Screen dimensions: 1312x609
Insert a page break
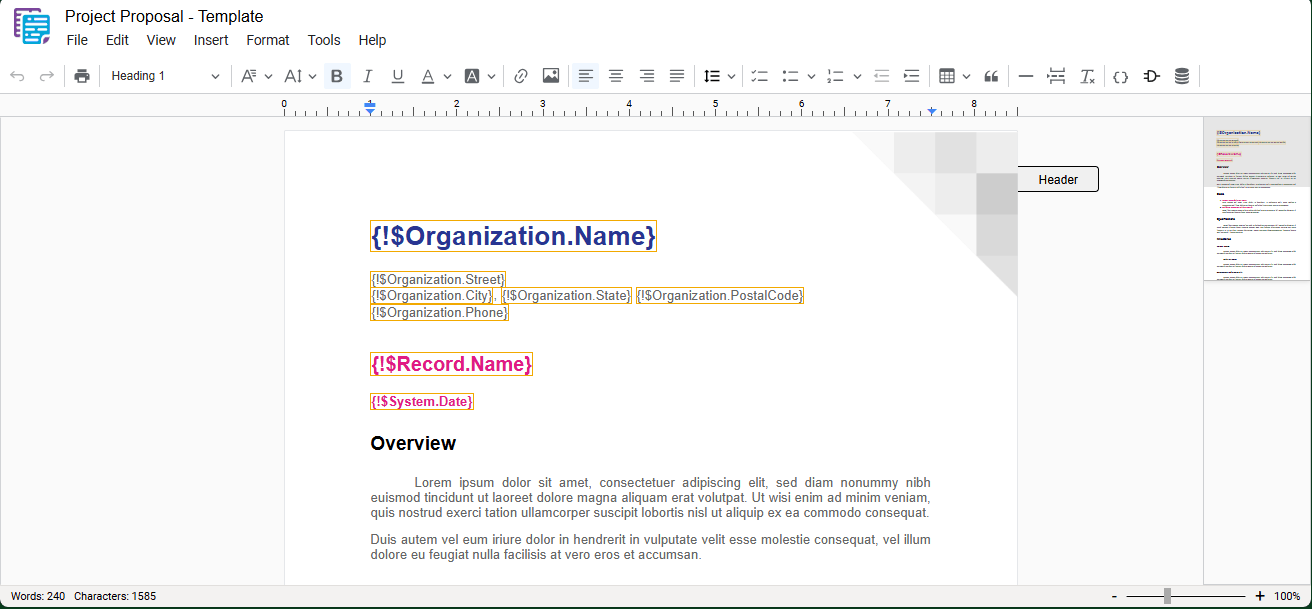click(x=1056, y=76)
